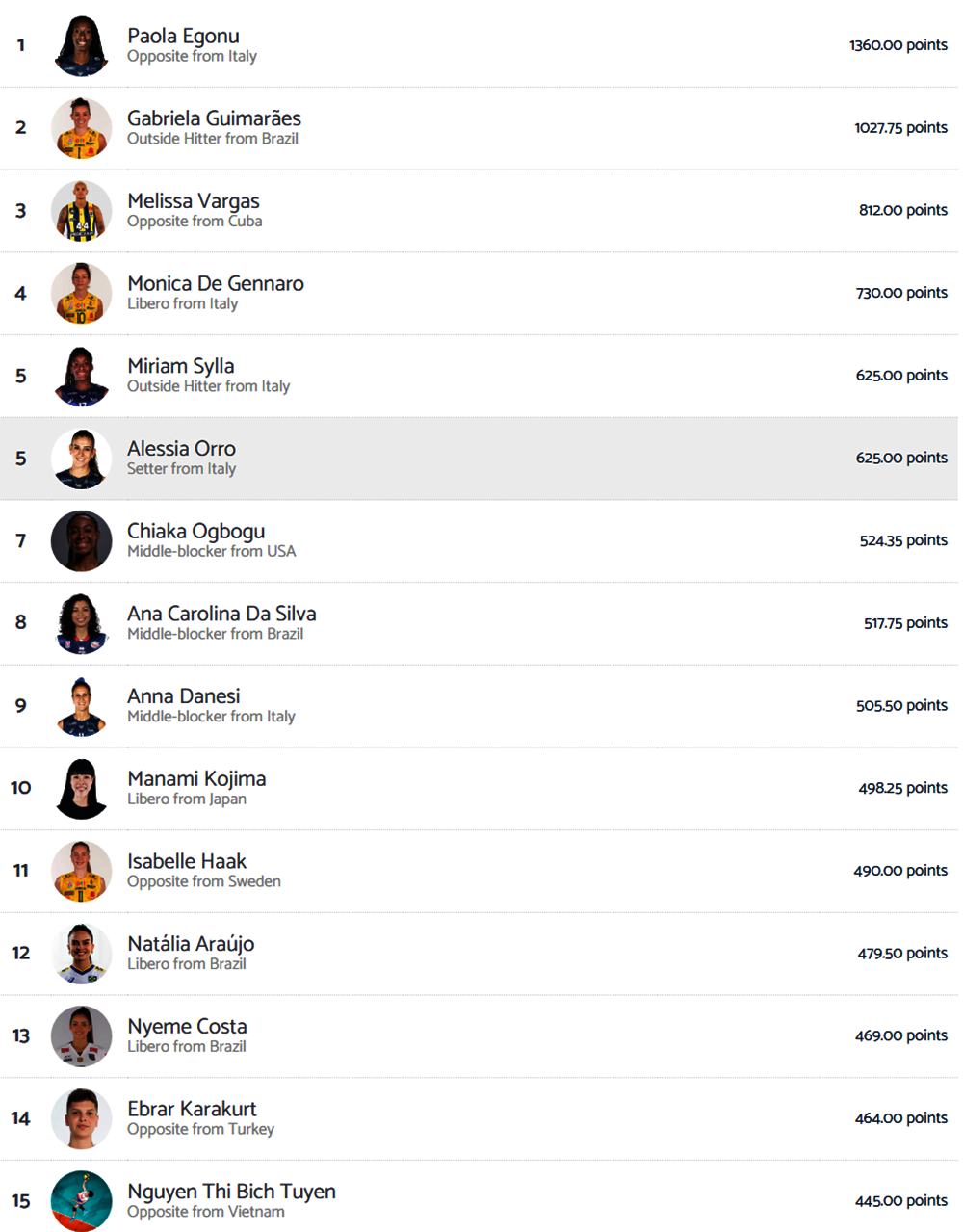Click the Alessia Orro name
Viewport: 963px width, 1232px height.
[181, 449]
